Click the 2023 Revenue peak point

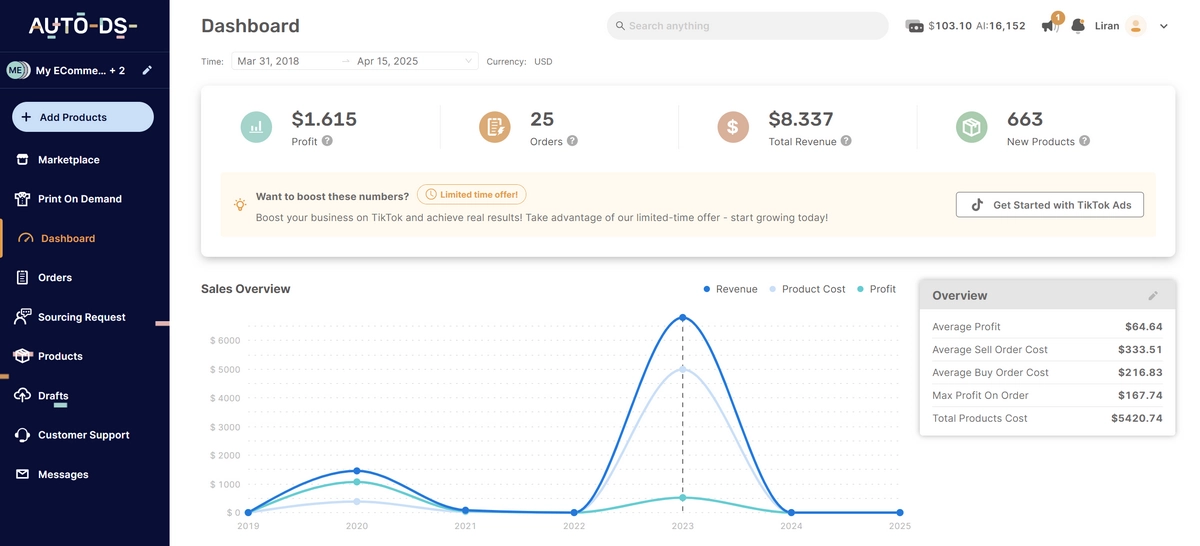click(x=683, y=318)
